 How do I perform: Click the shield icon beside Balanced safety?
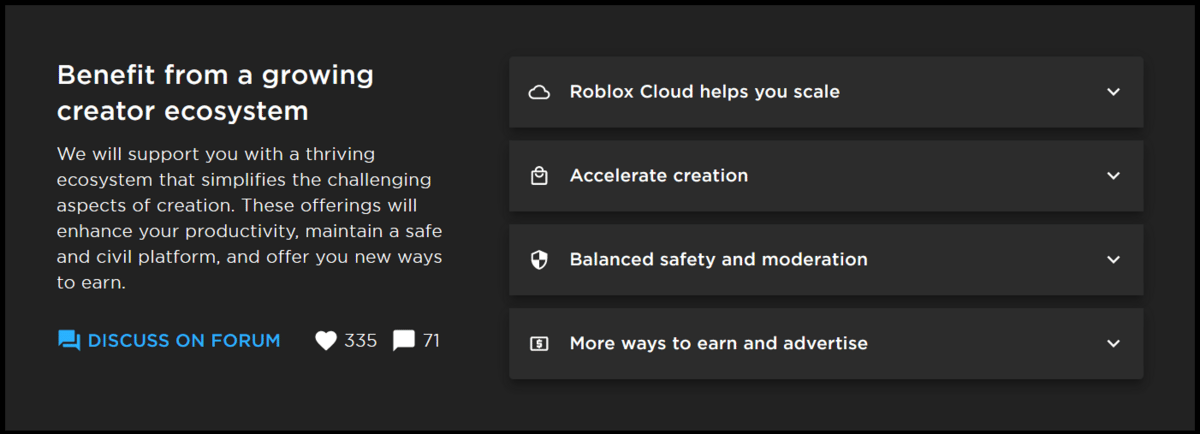click(539, 260)
